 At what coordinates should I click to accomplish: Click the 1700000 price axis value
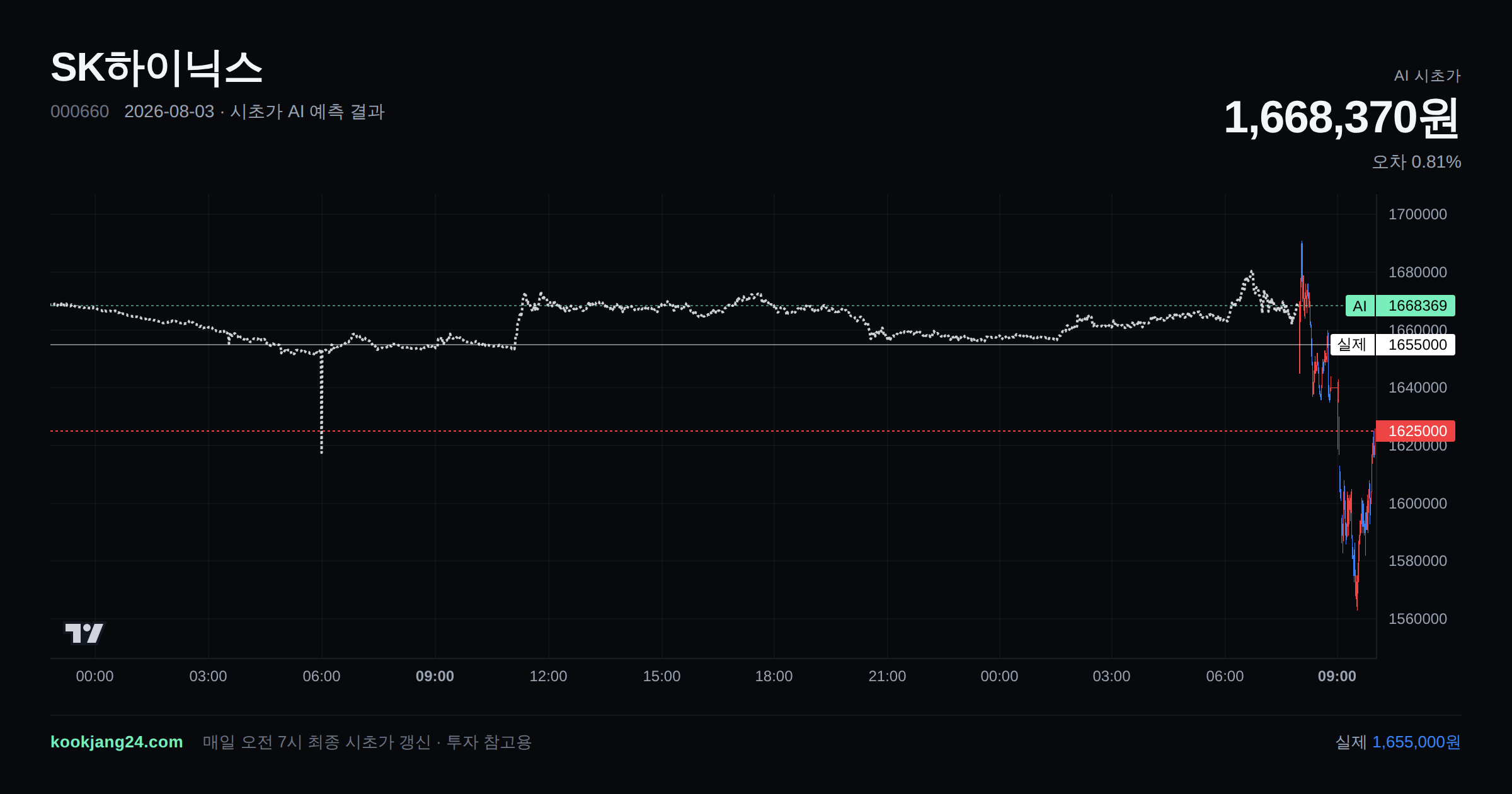[x=1417, y=214]
